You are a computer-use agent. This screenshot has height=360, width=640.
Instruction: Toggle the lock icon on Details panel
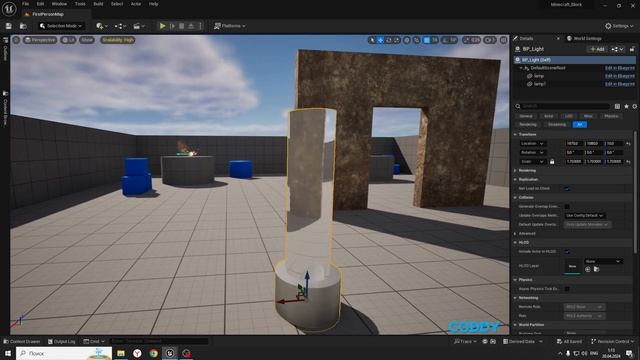(x=632, y=49)
